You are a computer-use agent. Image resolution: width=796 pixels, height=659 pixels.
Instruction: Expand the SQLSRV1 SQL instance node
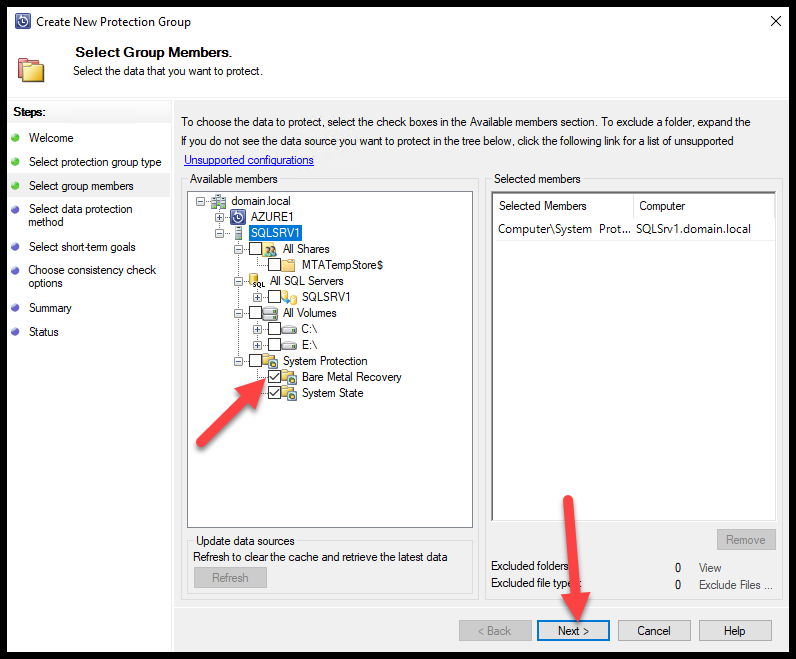tap(257, 297)
